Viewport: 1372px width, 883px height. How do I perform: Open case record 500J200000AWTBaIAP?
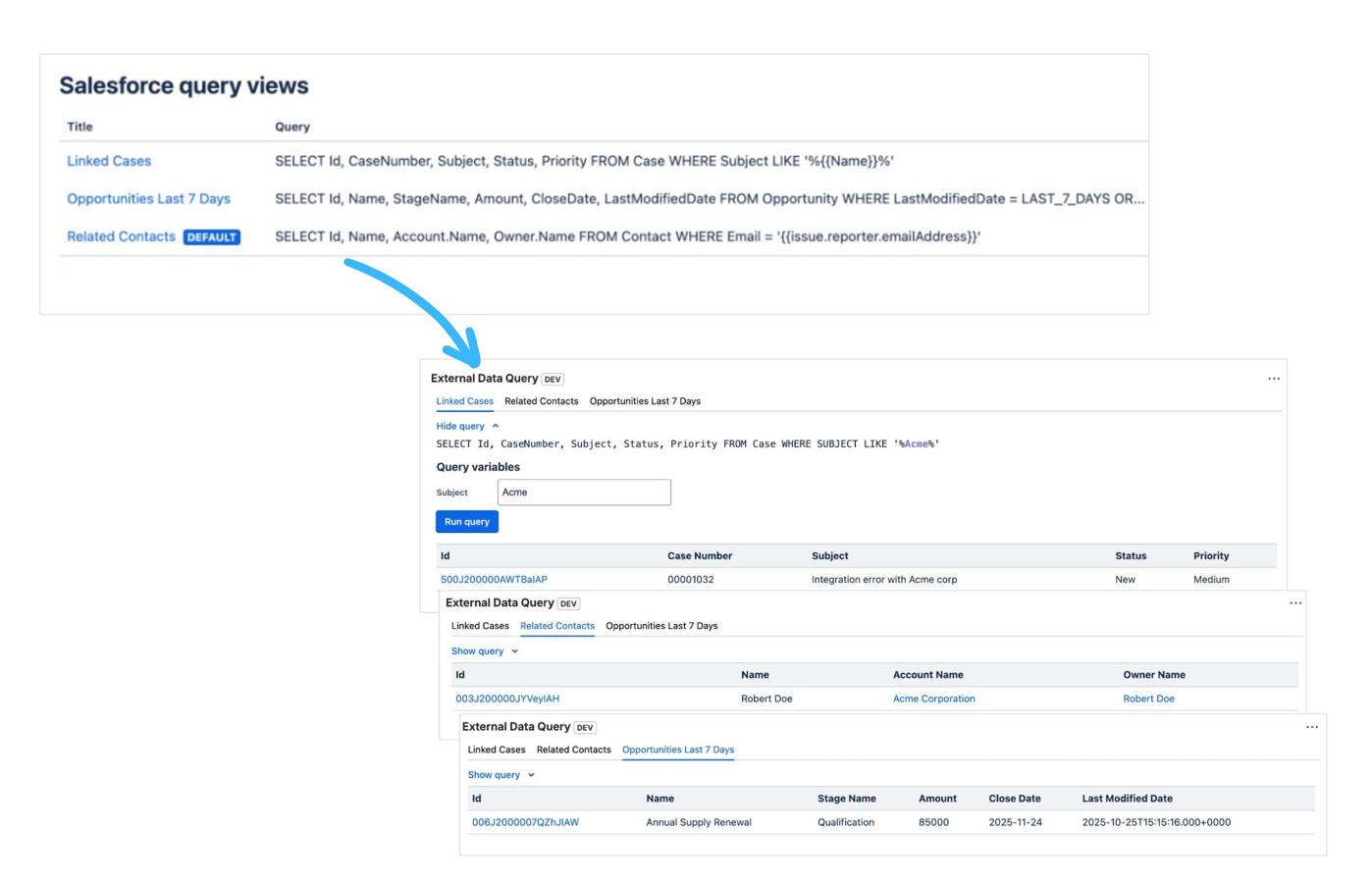(494, 579)
